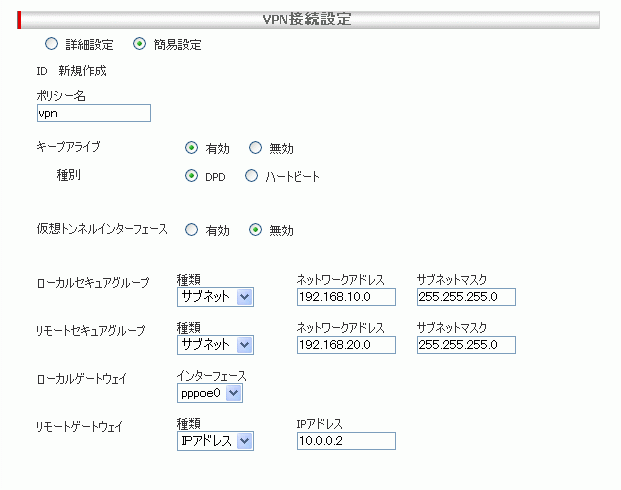
Task: Disable キープアライブ with 無効 option
Action: tap(255, 148)
